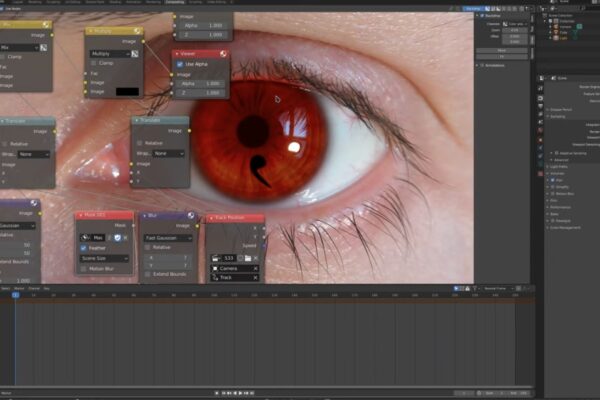600x400 pixels.
Task: Click the sphere icon on Viewer node header
Action: coord(223,54)
